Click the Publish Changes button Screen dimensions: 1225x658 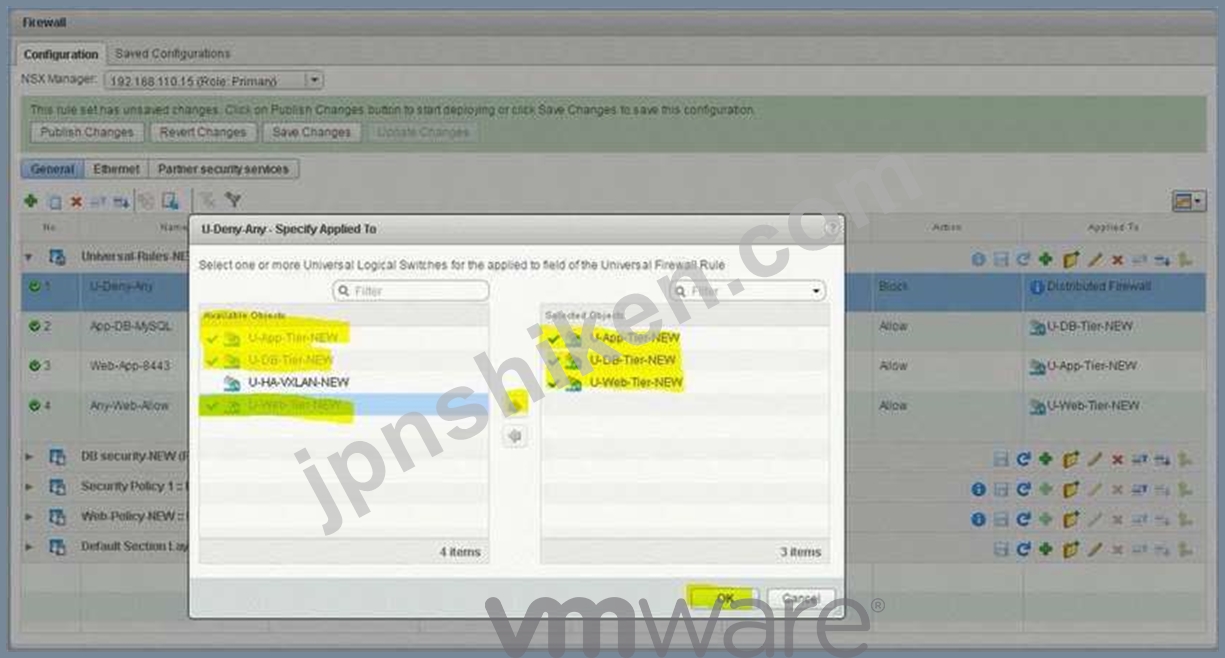87,132
